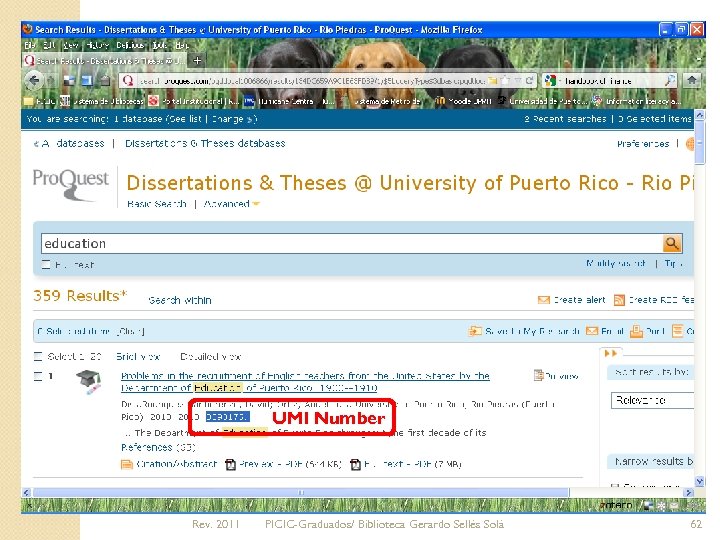
Task: Click the vertical scrollbar up arrow
Action: coord(699,115)
